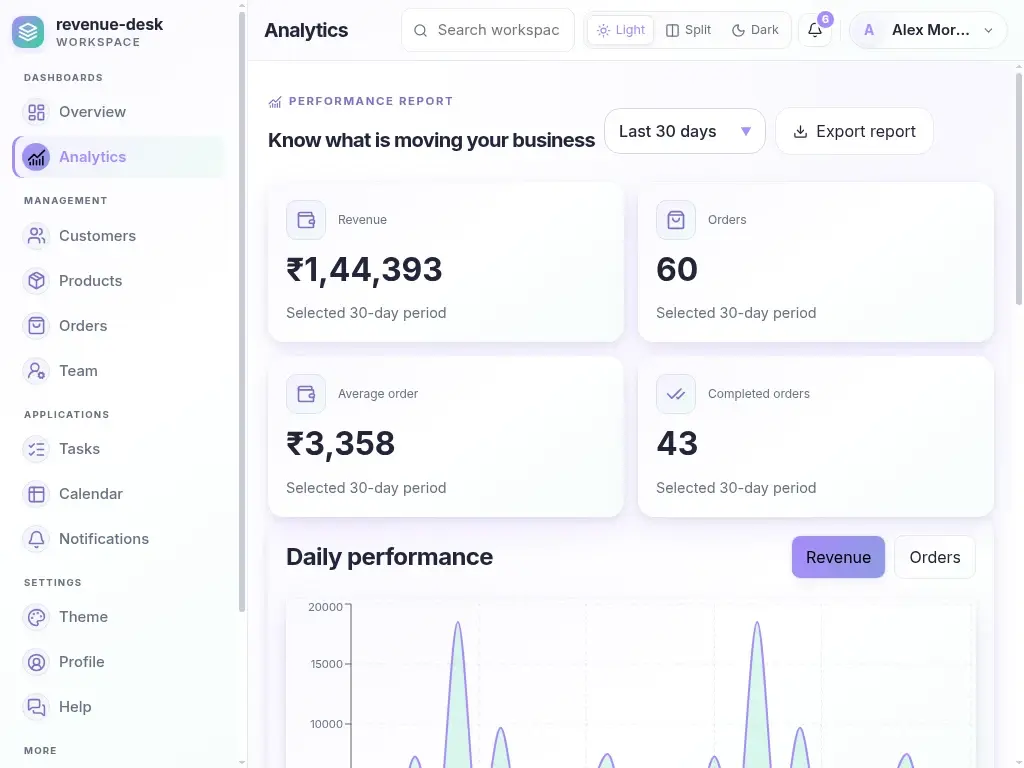
Task: Open the Overview dashboard icon
Action: (37, 112)
